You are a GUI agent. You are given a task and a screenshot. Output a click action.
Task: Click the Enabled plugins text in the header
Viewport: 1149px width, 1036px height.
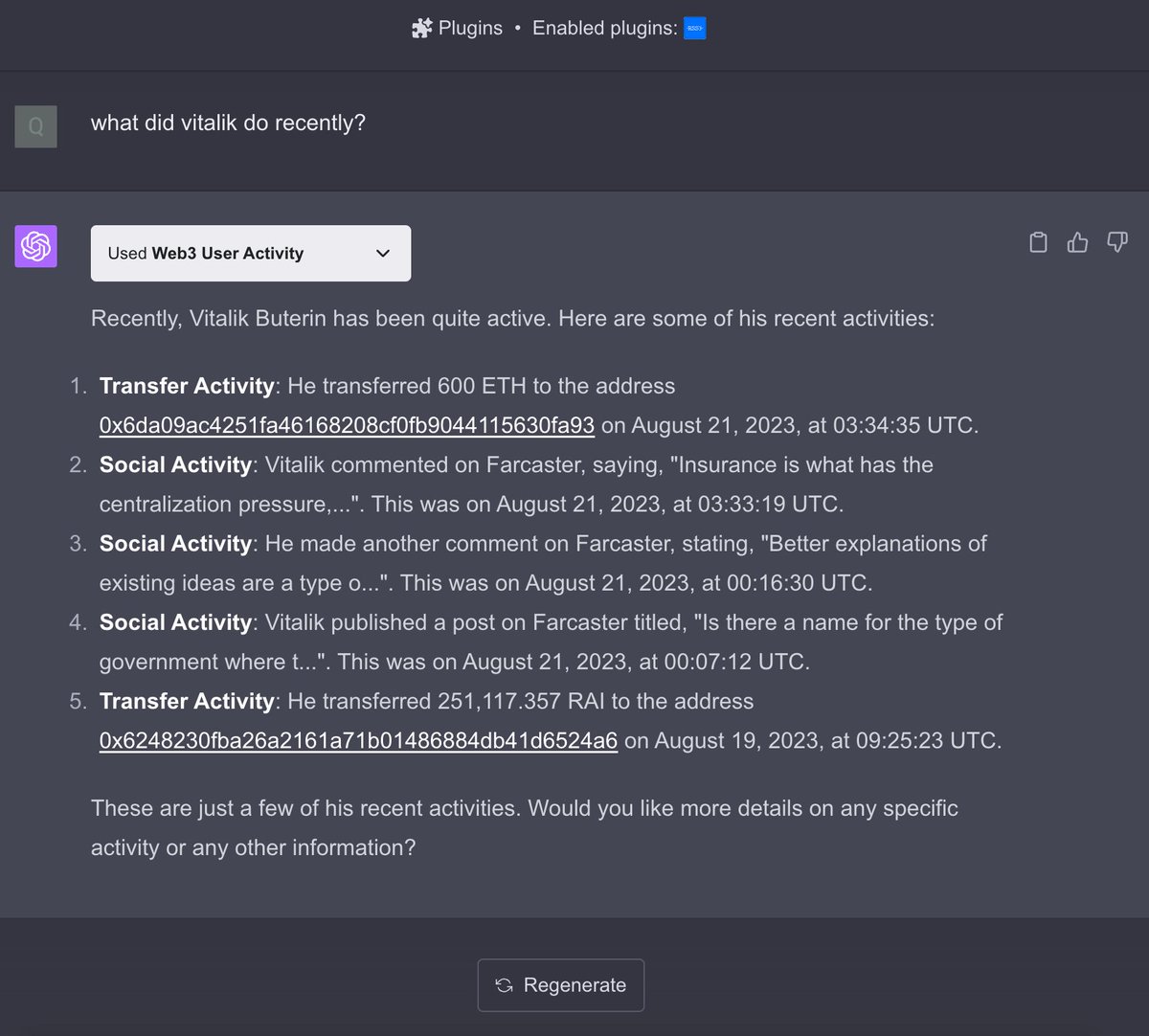coord(604,29)
